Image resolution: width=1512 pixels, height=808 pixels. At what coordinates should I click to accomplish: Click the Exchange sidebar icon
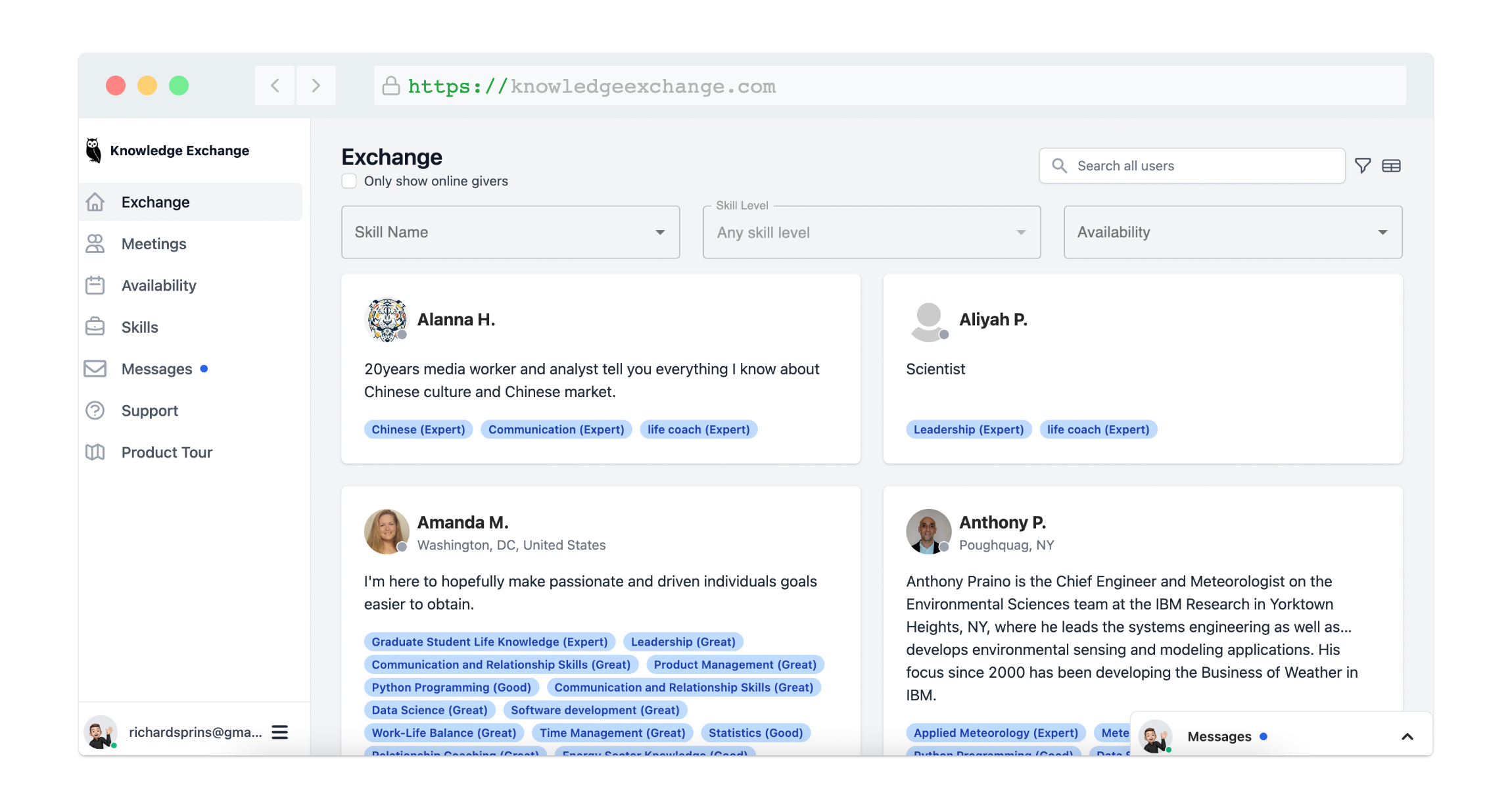97,201
